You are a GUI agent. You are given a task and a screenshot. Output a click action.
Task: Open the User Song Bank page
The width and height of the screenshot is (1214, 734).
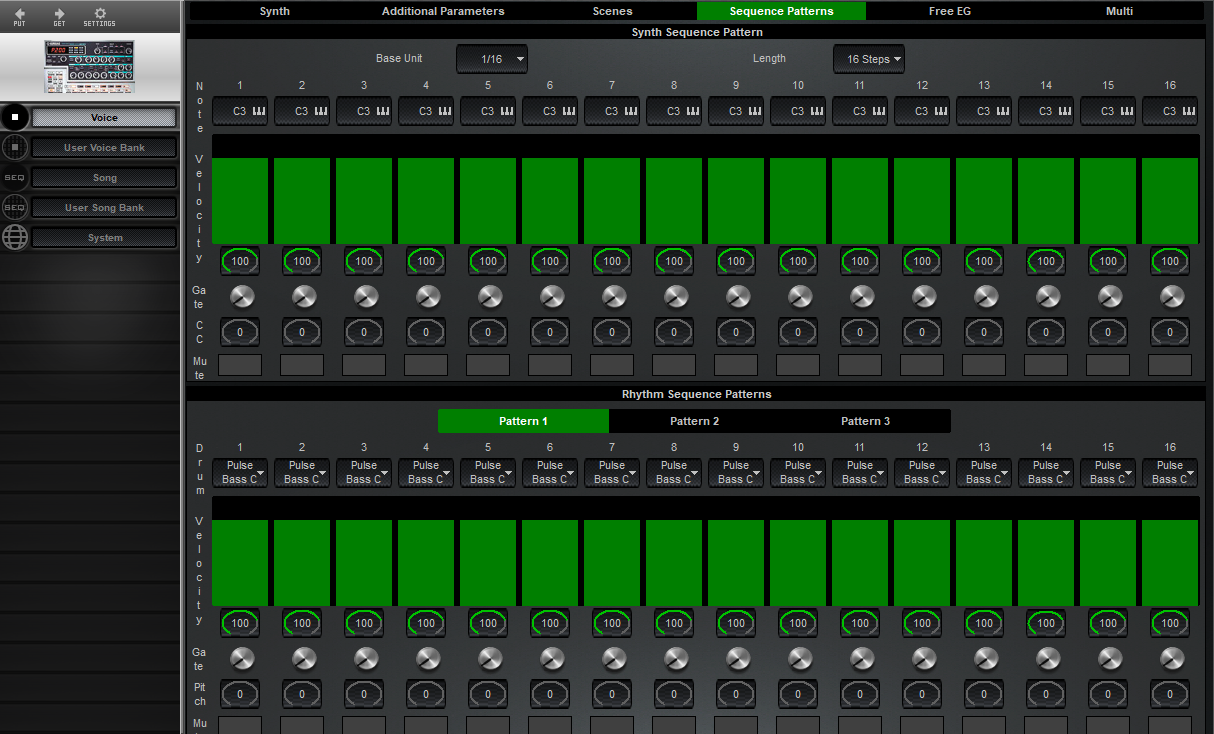pos(104,207)
